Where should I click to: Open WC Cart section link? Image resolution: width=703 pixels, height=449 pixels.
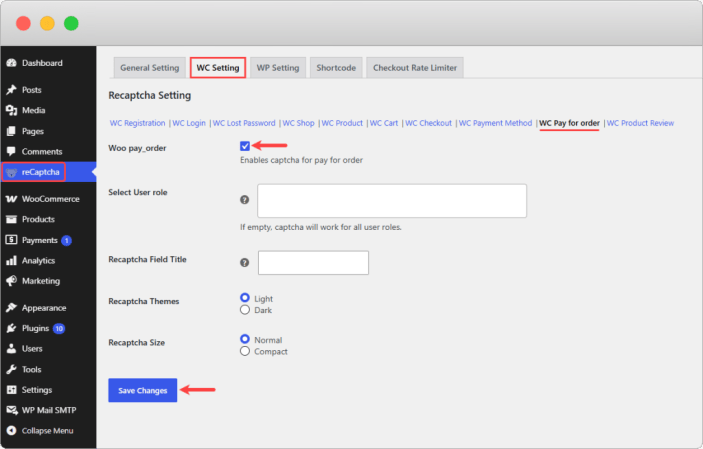pos(384,123)
